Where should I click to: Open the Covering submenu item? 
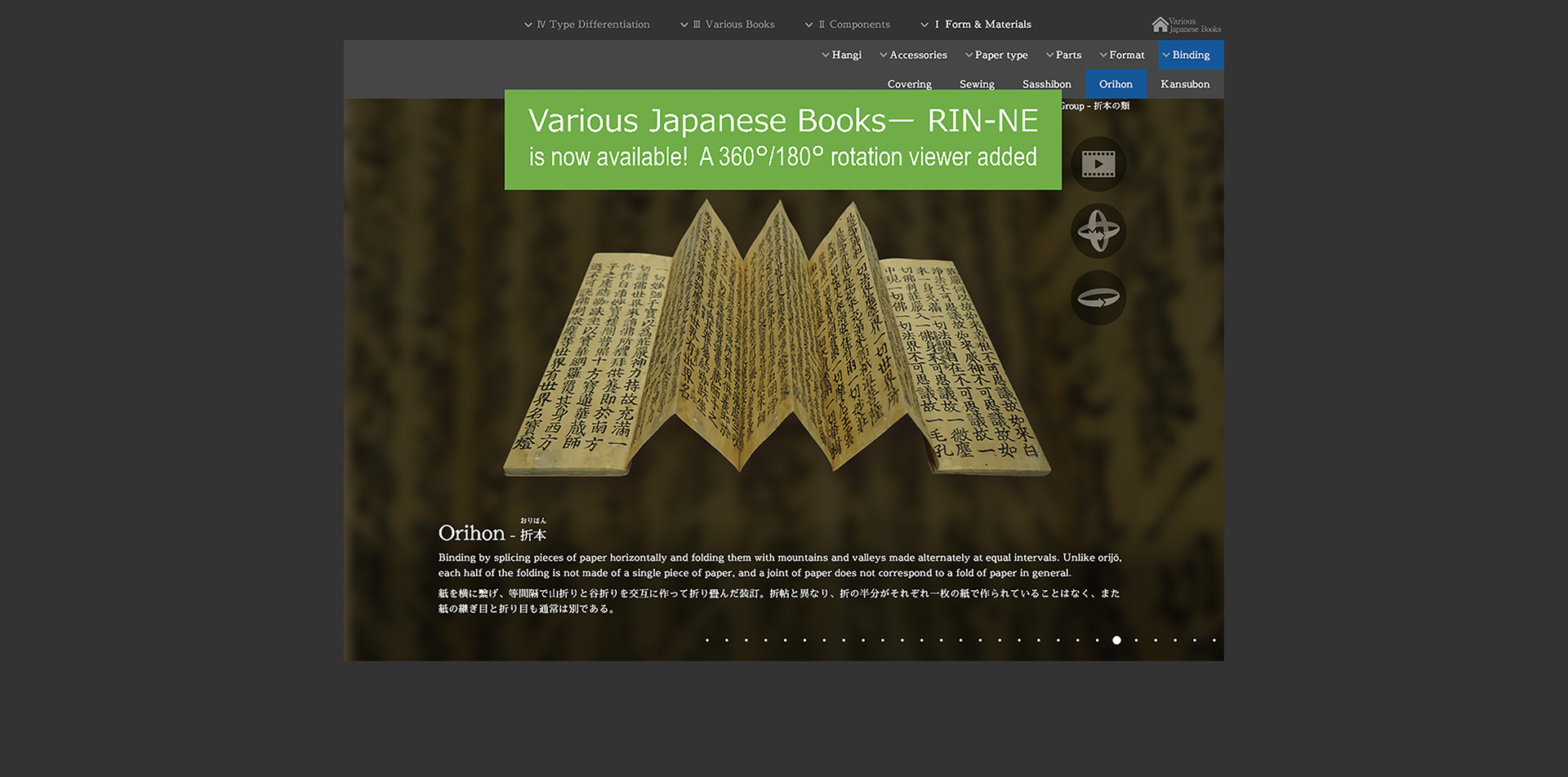909,84
